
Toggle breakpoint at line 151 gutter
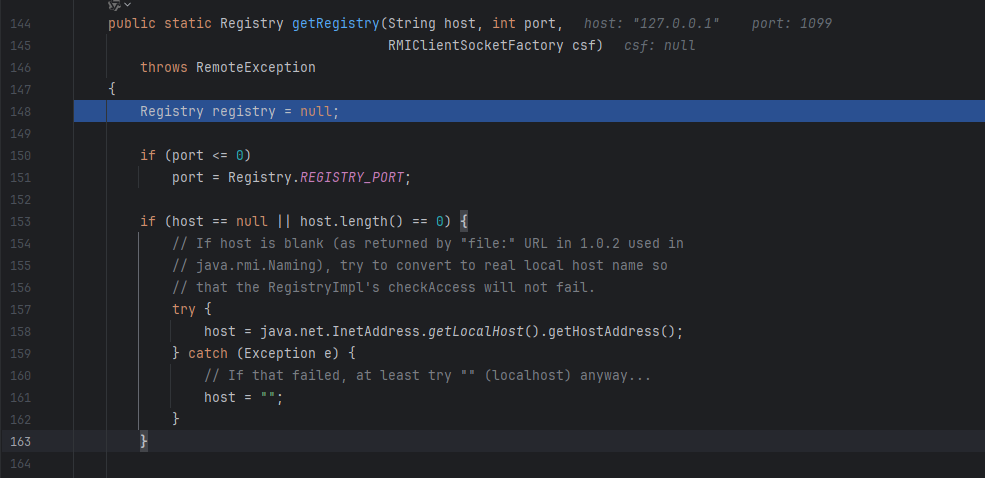[x=22, y=177]
